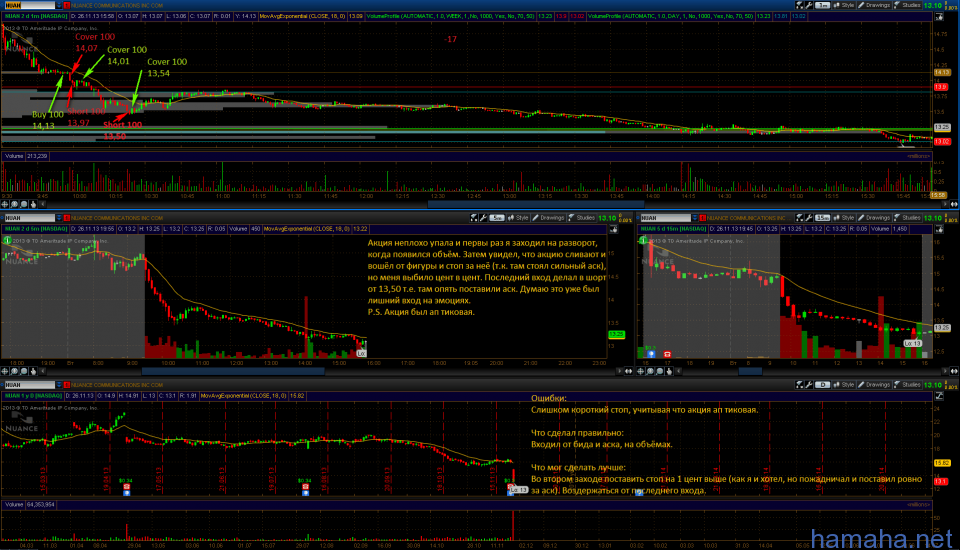Click the share/flask icon in top 1m chart toolbar
The image size is (960, 550).
[799, 5]
